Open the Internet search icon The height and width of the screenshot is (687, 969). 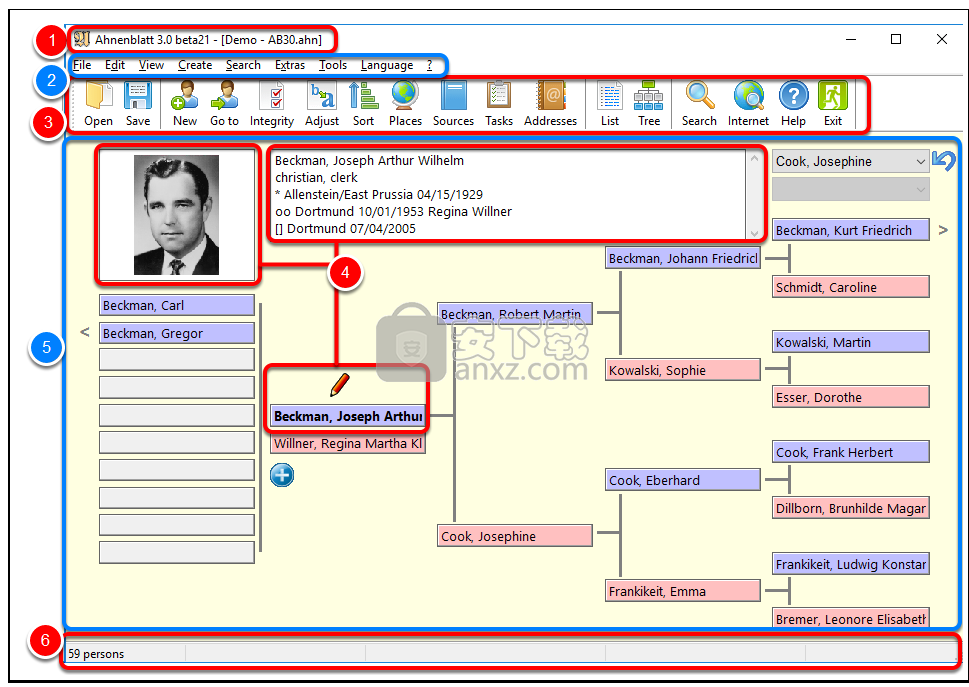click(748, 96)
